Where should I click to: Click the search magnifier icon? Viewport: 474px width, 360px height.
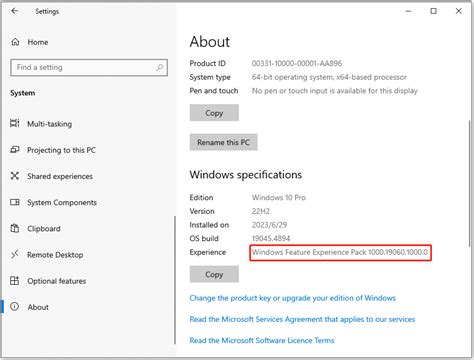[160, 68]
